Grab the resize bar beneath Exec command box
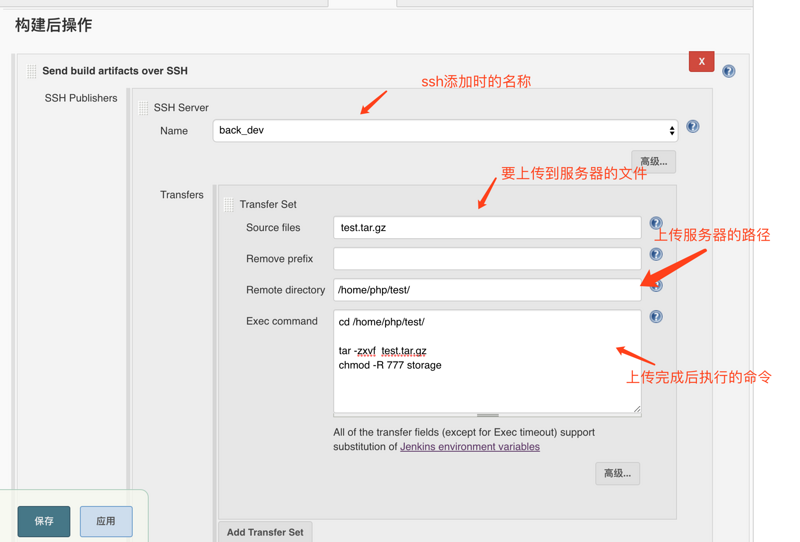 487,415
